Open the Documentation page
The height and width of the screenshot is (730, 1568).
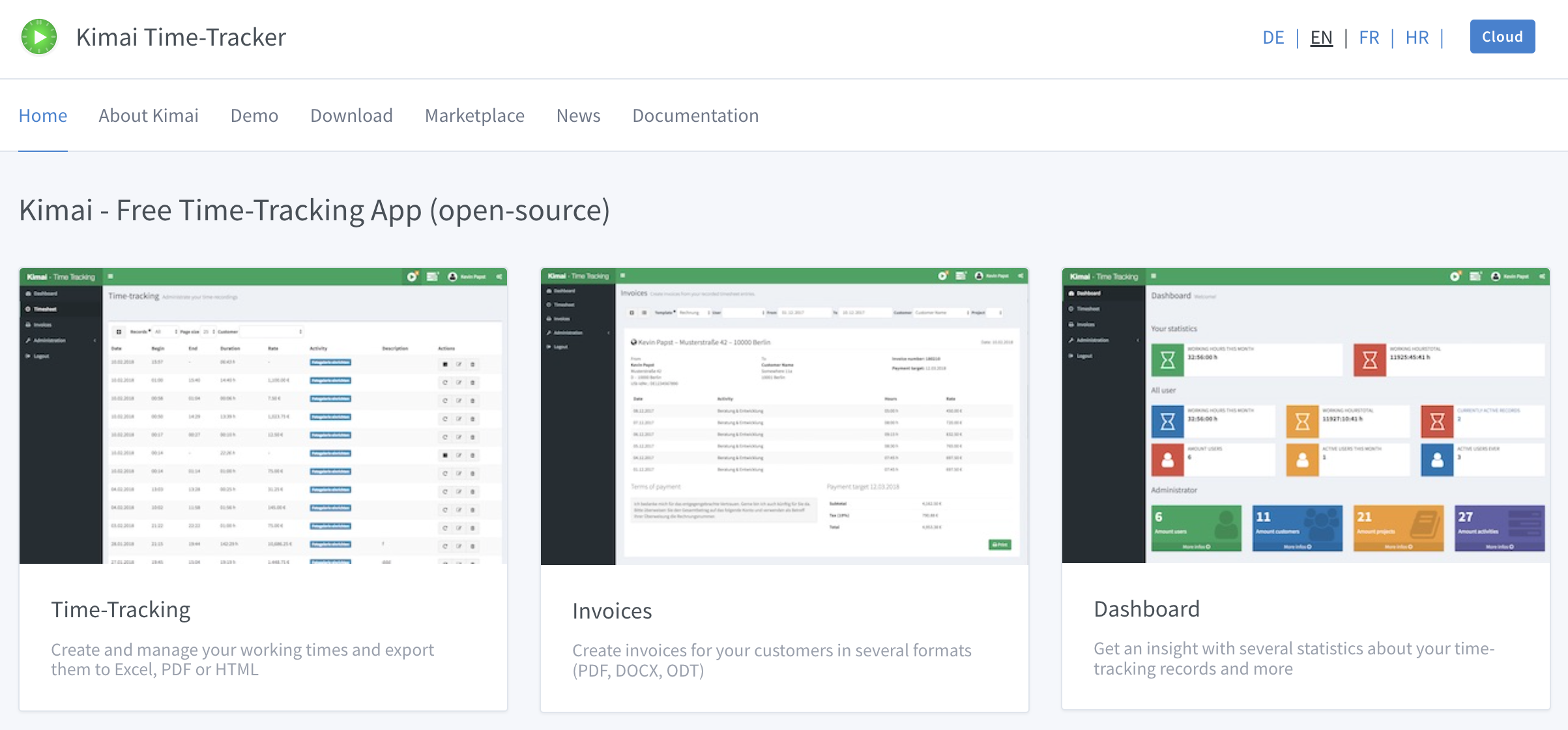[x=695, y=115]
